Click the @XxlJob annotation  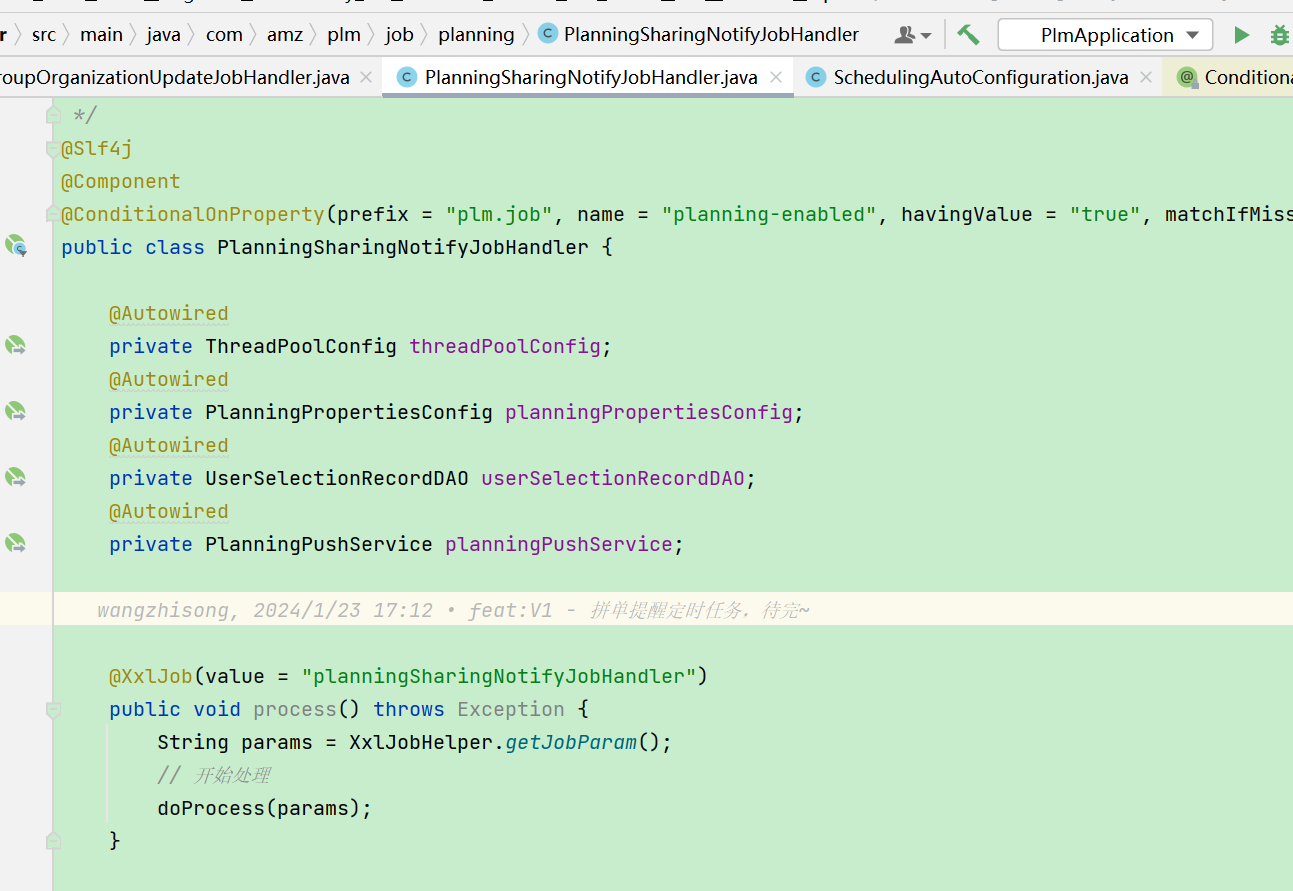151,676
